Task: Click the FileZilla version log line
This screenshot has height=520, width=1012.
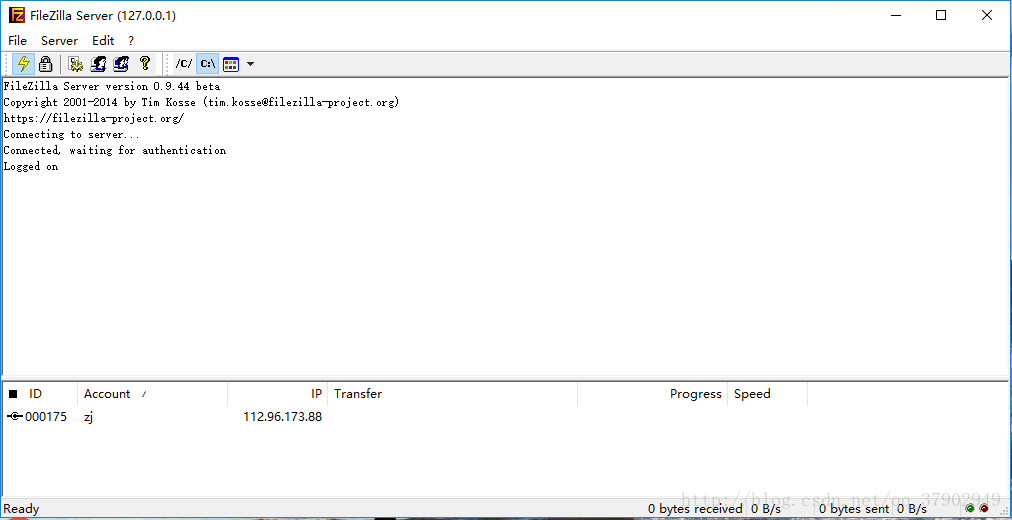Action: [112, 86]
